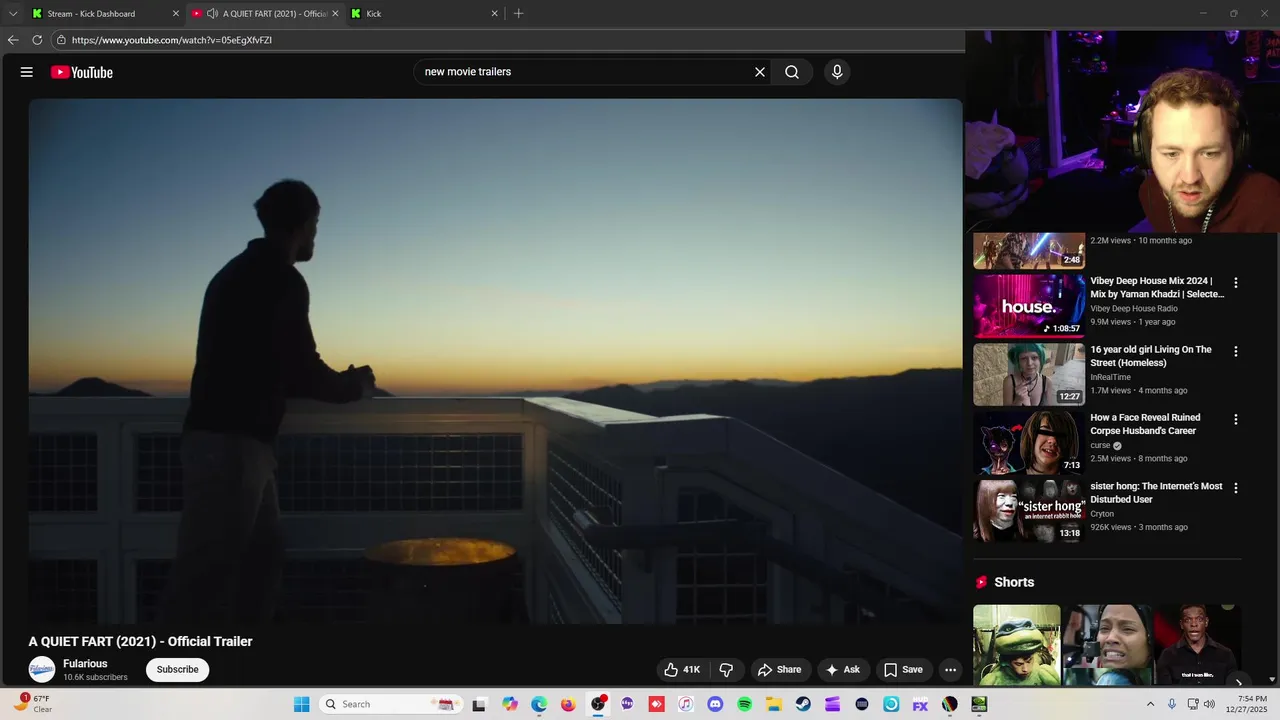Screen dimensions: 1280x720
Task: Subscribe to the Fularious channel
Action: (x=177, y=670)
